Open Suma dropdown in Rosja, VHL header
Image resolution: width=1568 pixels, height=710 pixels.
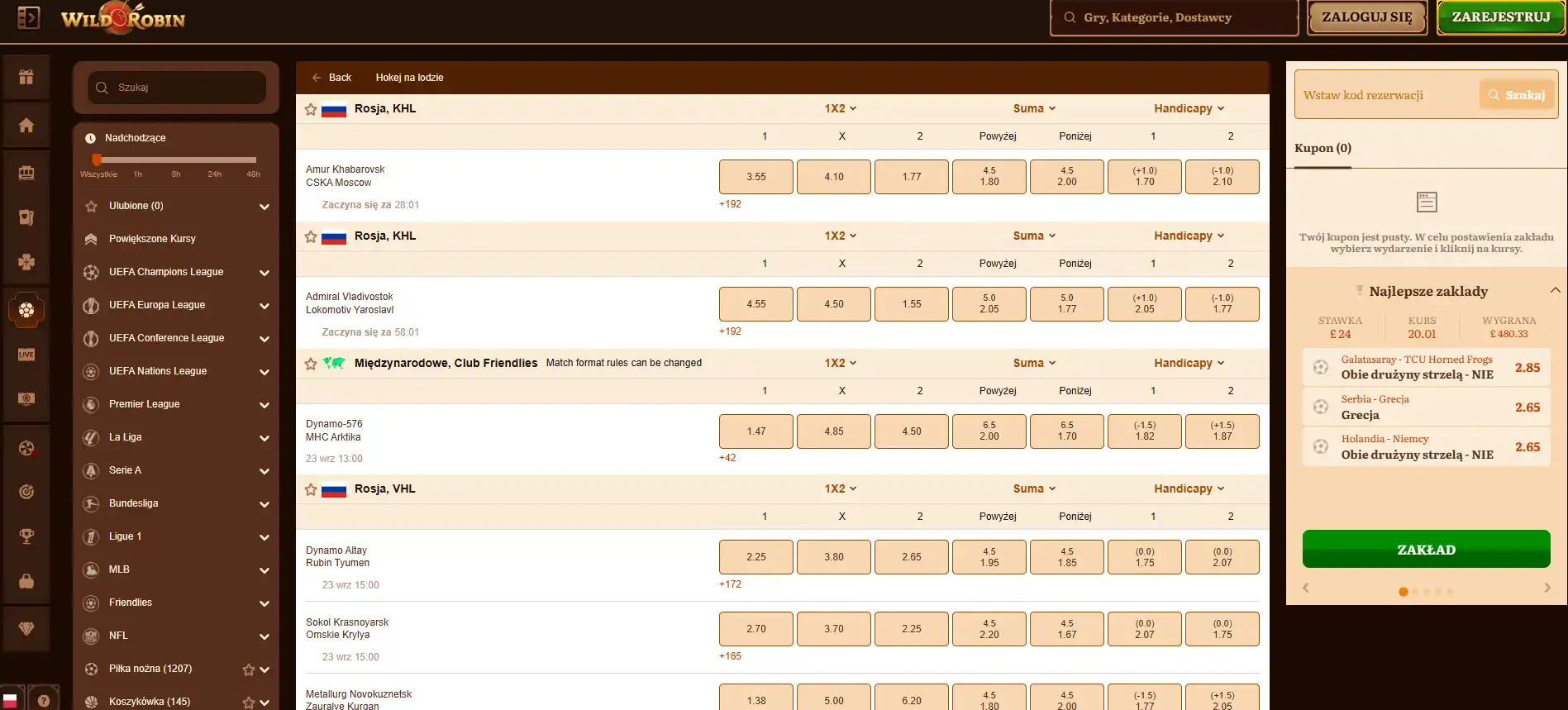tap(1034, 488)
